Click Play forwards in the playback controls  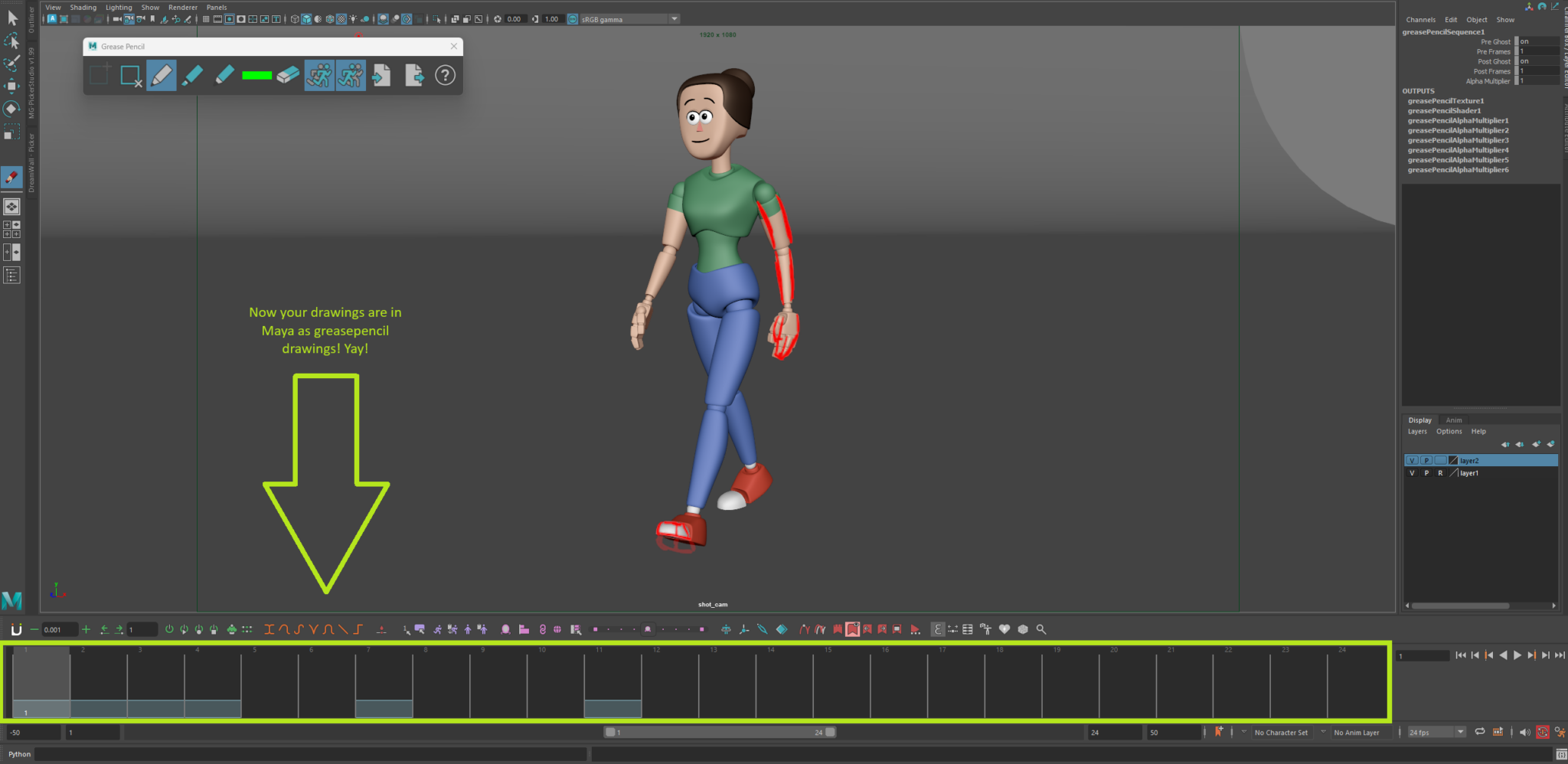tap(1518, 655)
